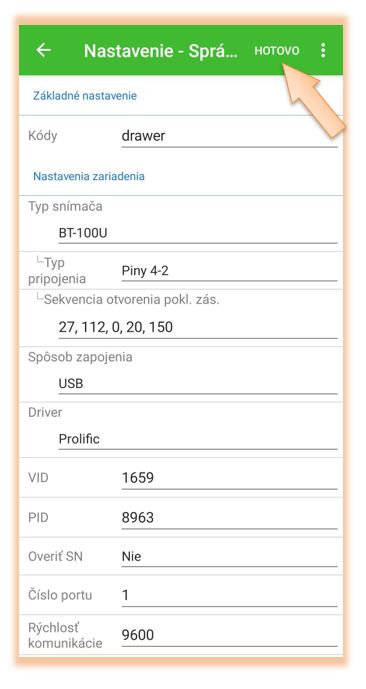This screenshot has height=689, width=366.
Task: Open the Typ snímača BT-100U dropdown
Action: click(x=198, y=234)
